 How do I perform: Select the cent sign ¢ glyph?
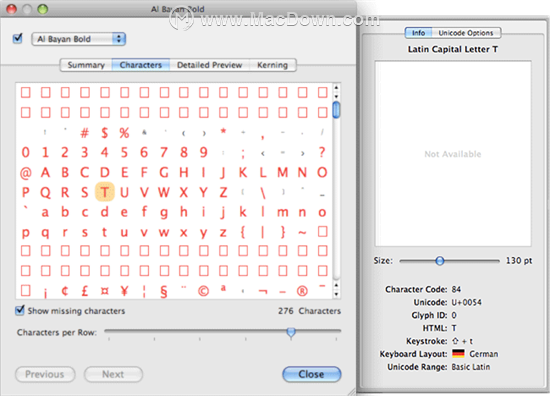[x=65, y=291]
